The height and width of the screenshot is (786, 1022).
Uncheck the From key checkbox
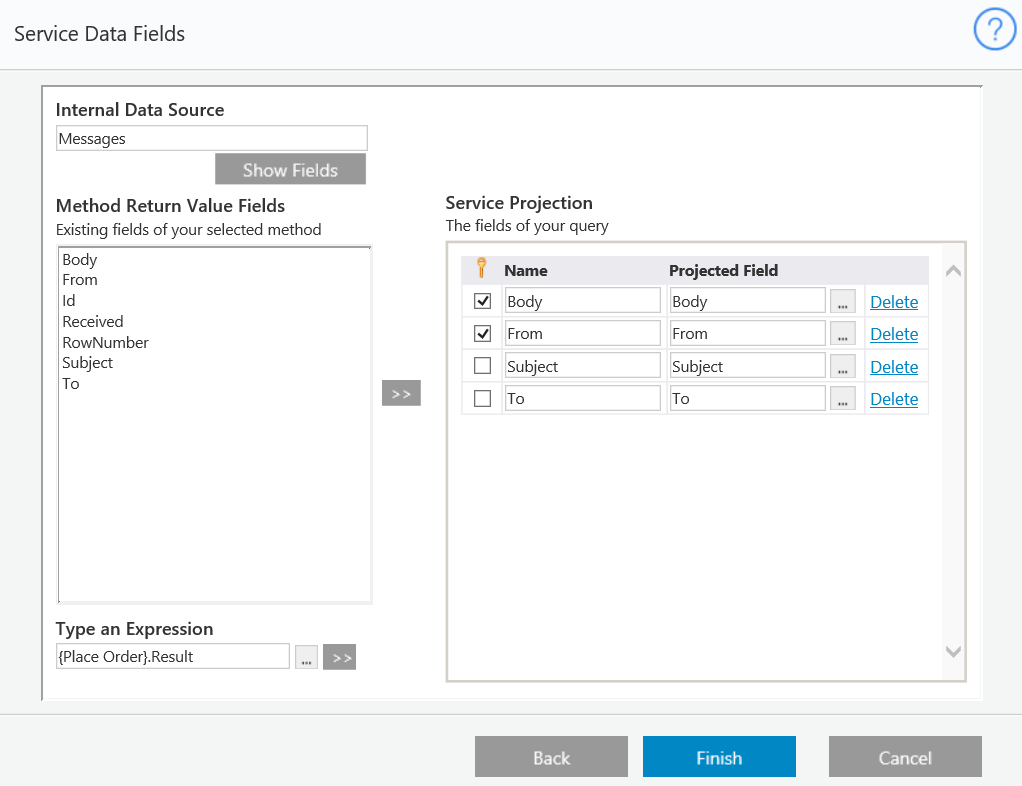(483, 334)
